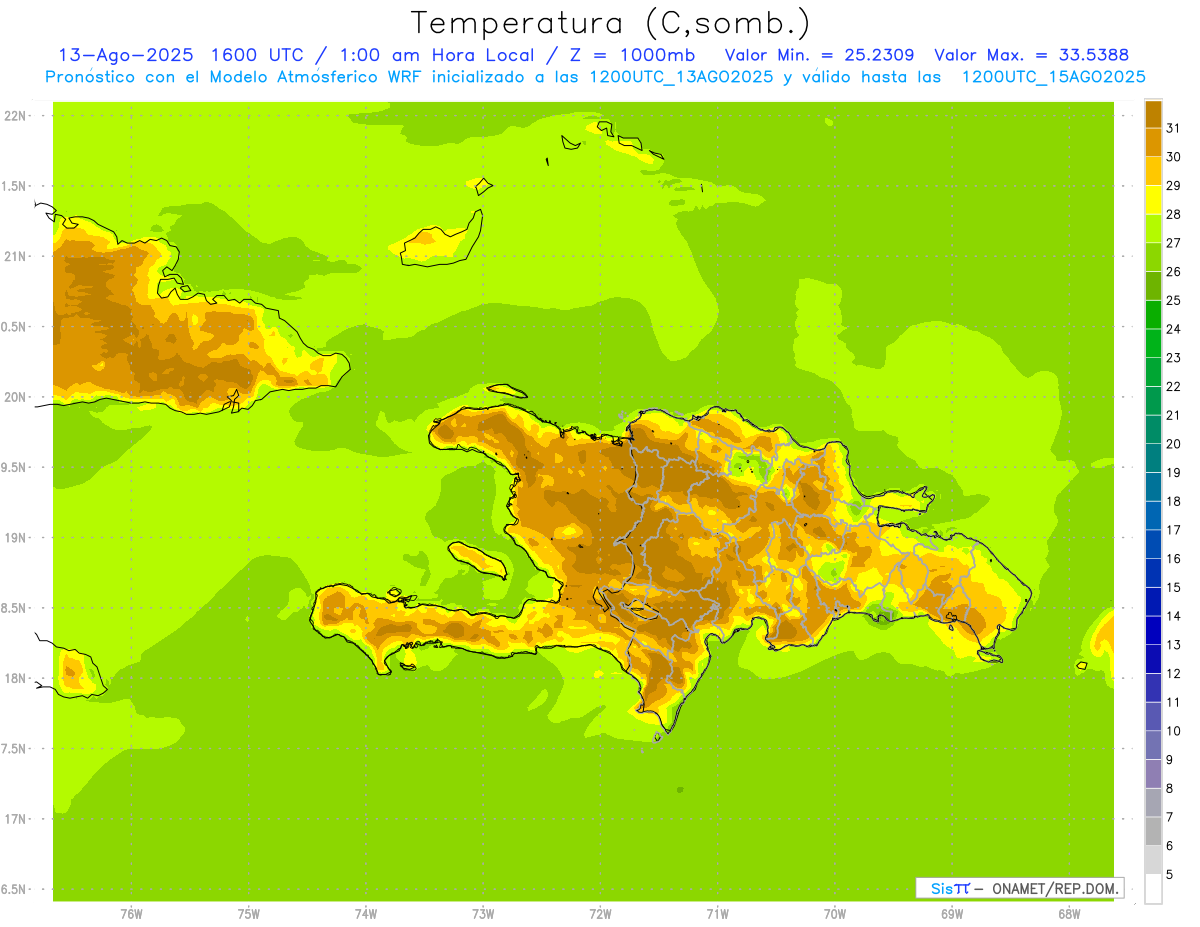Click the colorbar label "10"
Viewport: 1200px width, 927px height.
click(x=1173, y=731)
